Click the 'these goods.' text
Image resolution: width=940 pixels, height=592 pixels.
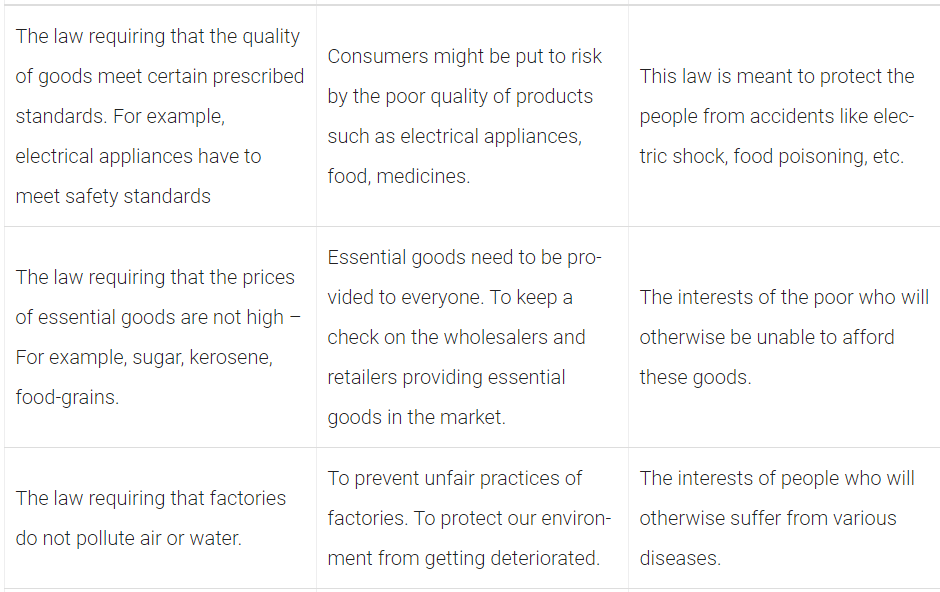click(x=695, y=377)
